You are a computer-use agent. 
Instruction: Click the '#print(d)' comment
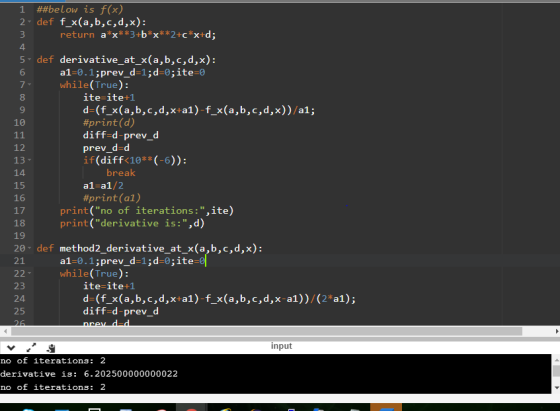point(109,122)
